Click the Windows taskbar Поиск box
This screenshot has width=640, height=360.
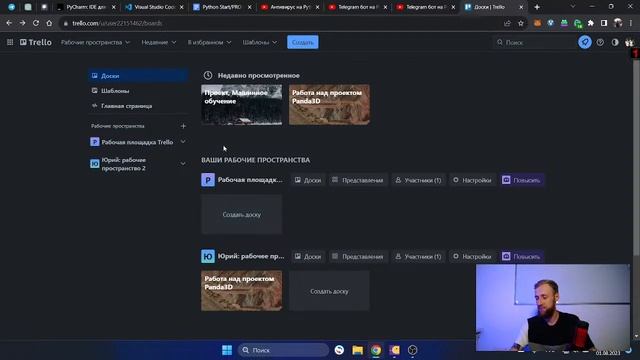coord(283,350)
